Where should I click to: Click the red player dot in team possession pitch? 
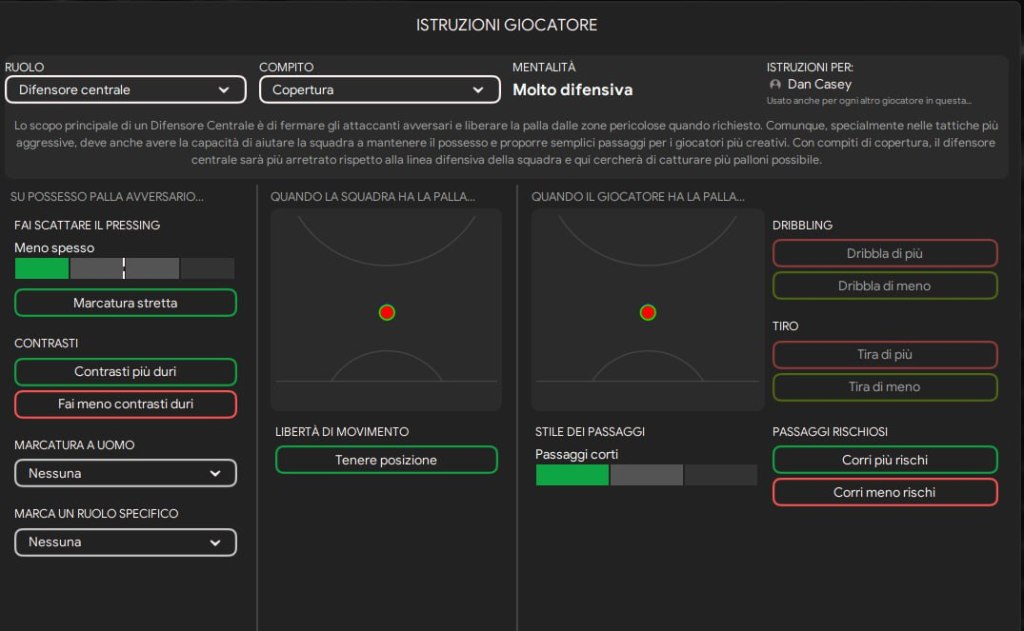pos(387,312)
